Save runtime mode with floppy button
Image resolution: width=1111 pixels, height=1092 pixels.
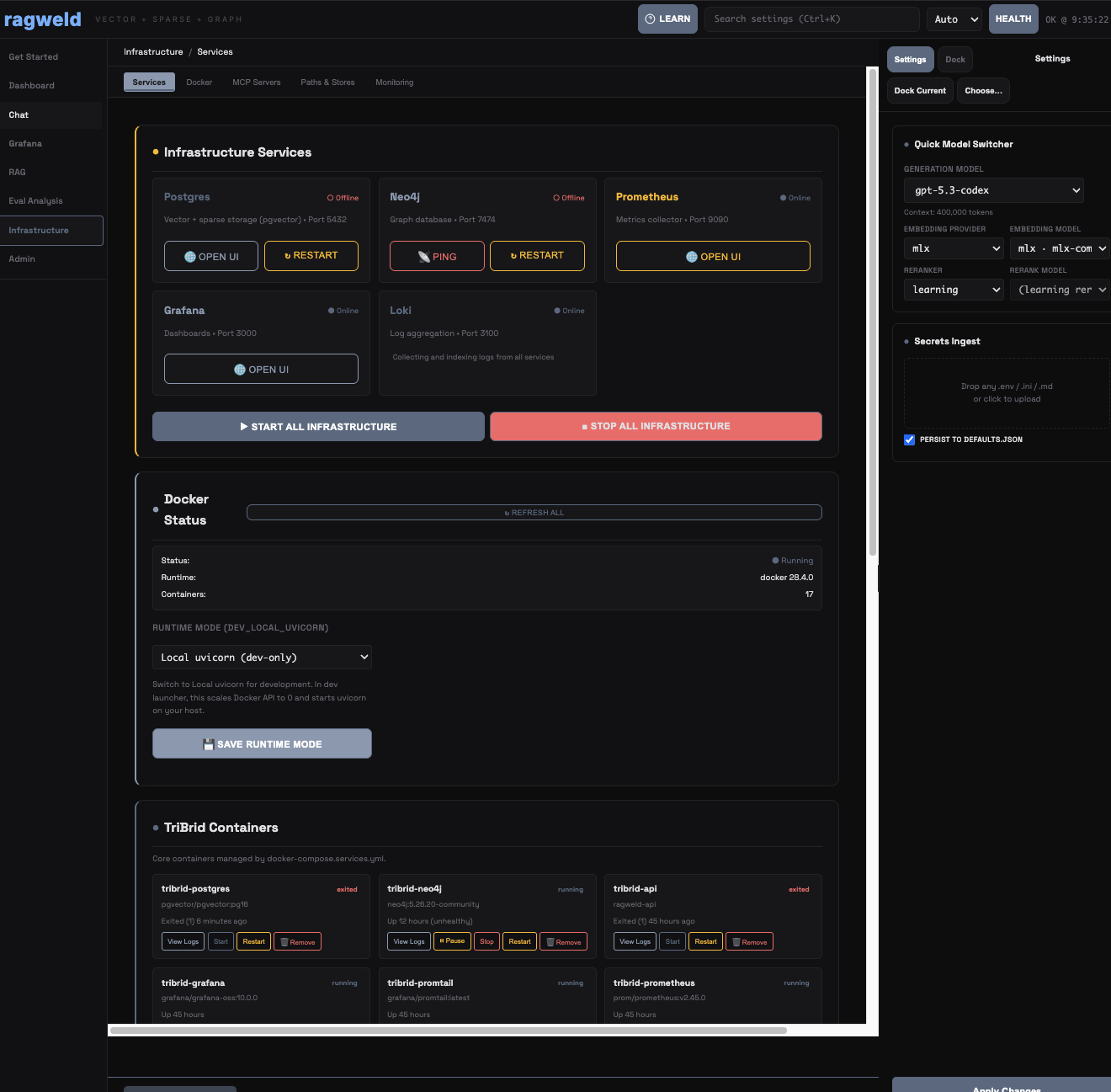[x=262, y=744]
